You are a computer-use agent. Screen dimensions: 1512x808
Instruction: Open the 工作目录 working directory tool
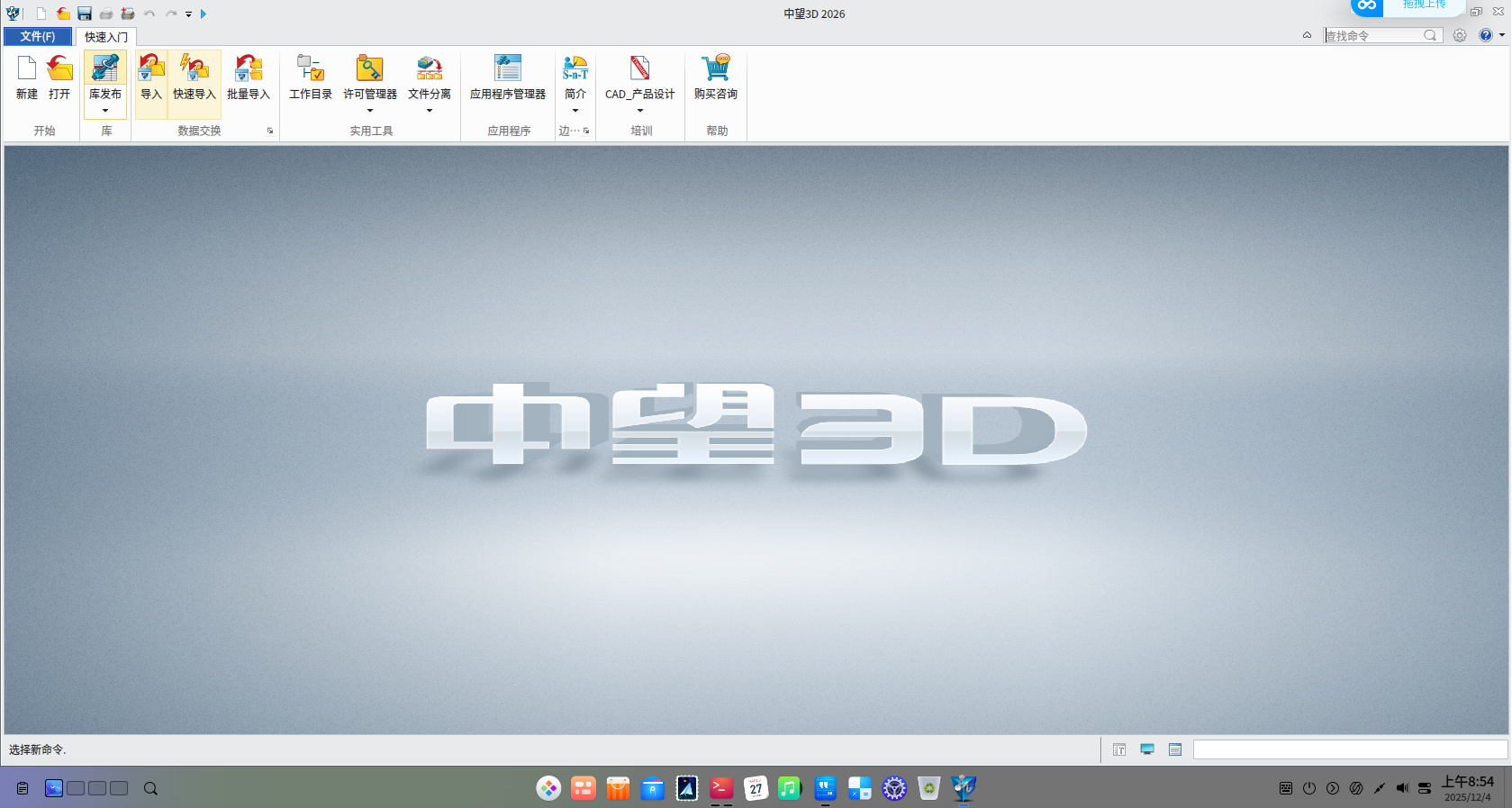click(311, 77)
